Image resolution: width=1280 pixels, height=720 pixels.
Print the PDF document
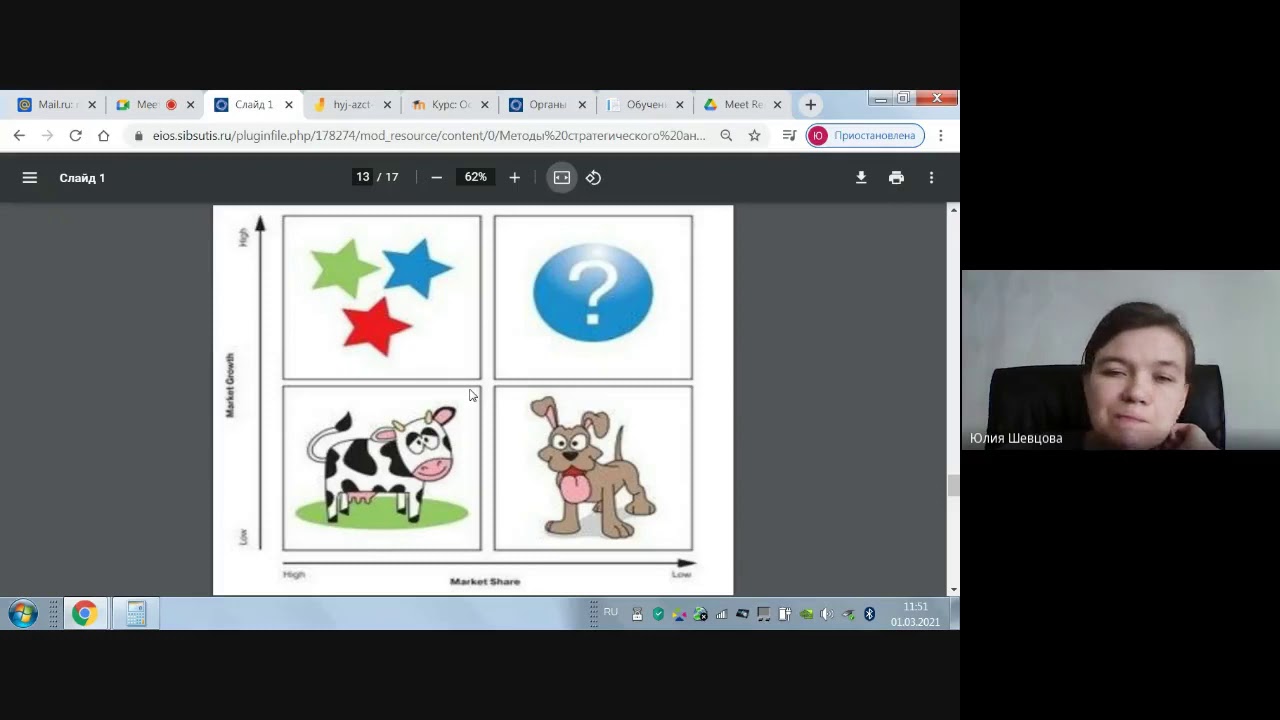pyautogui.click(x=896, y=177)
